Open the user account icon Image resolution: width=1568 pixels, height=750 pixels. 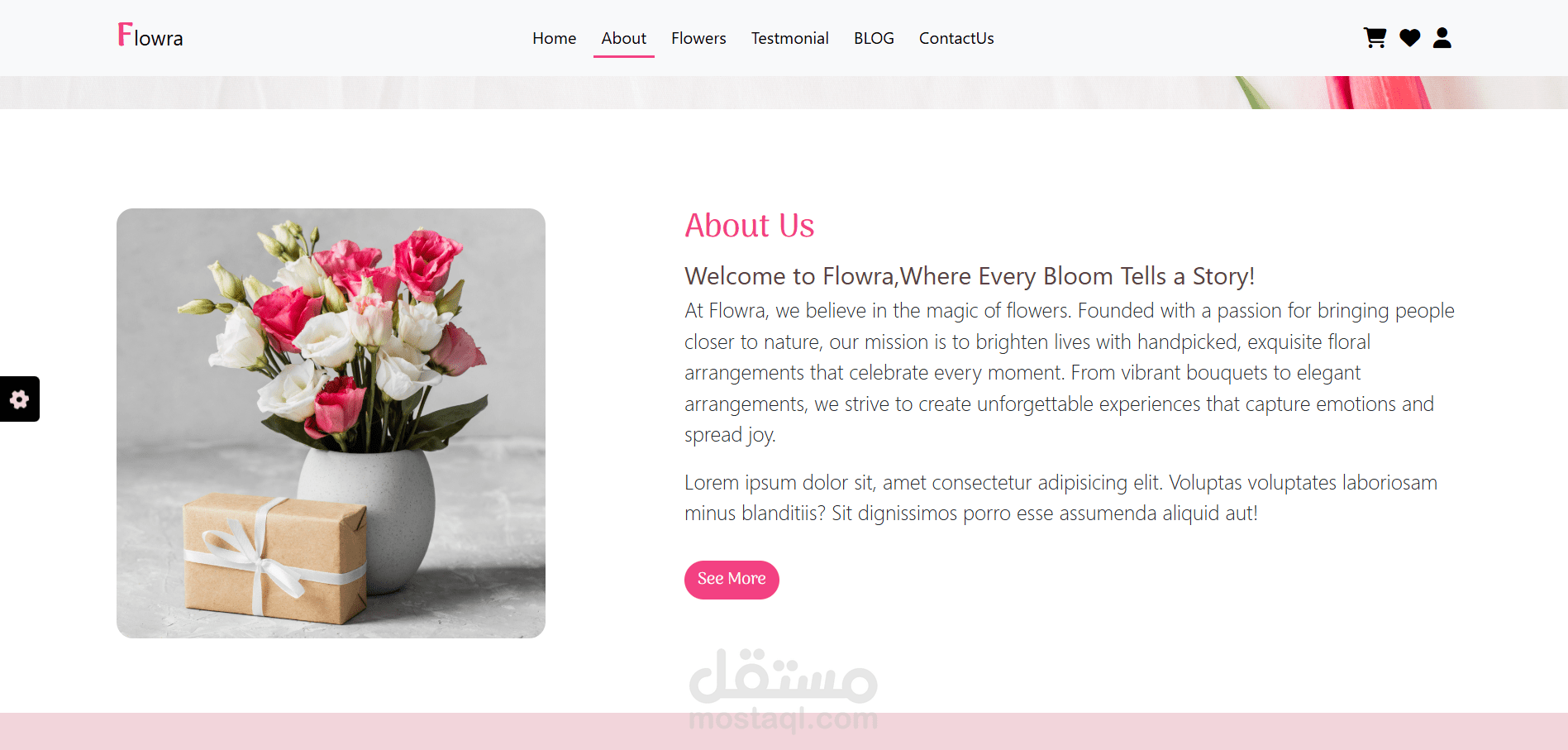tap(1442, 38)
